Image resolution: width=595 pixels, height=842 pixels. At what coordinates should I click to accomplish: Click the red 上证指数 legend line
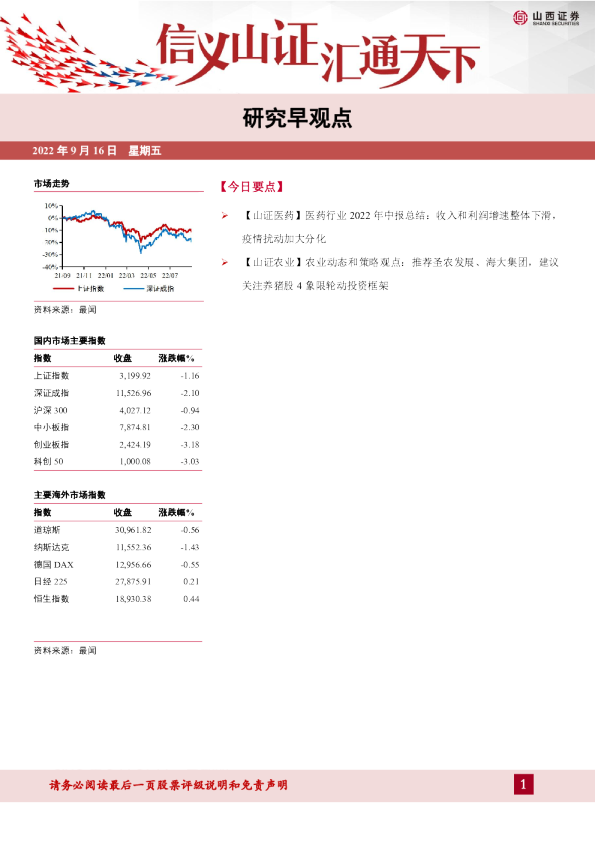63,289
